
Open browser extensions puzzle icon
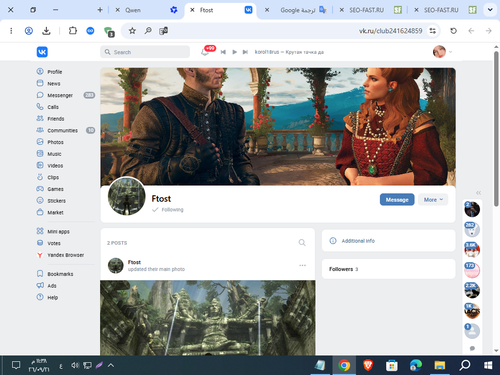pos(73,31)
